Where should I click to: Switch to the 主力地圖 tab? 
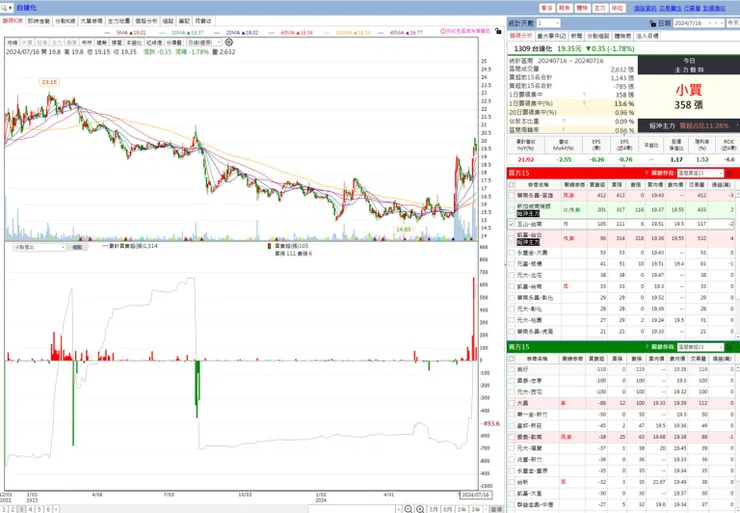click(x=118, y=21)
